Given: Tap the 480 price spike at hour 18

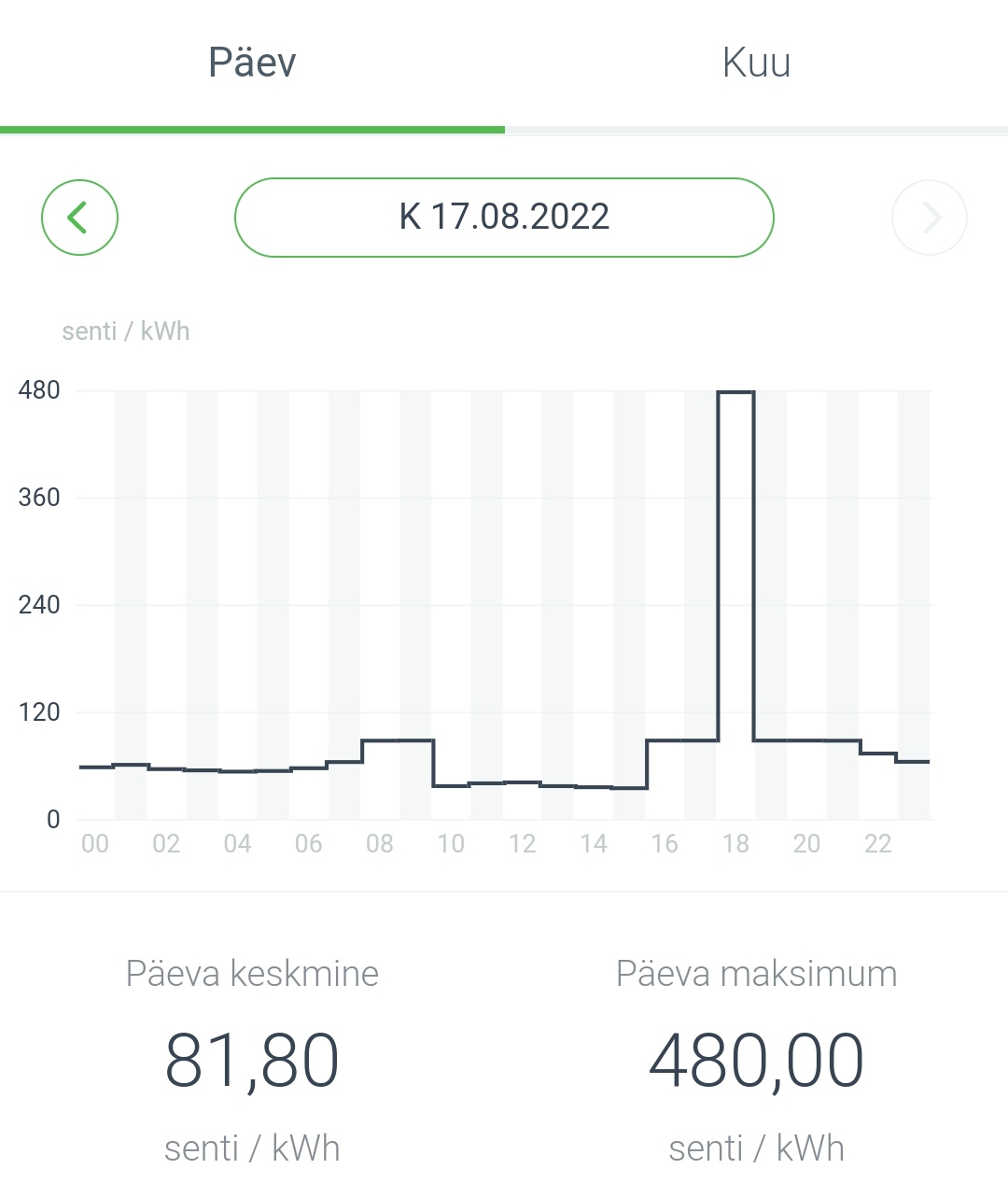Looking at the screenshot, I should (735, 393).
